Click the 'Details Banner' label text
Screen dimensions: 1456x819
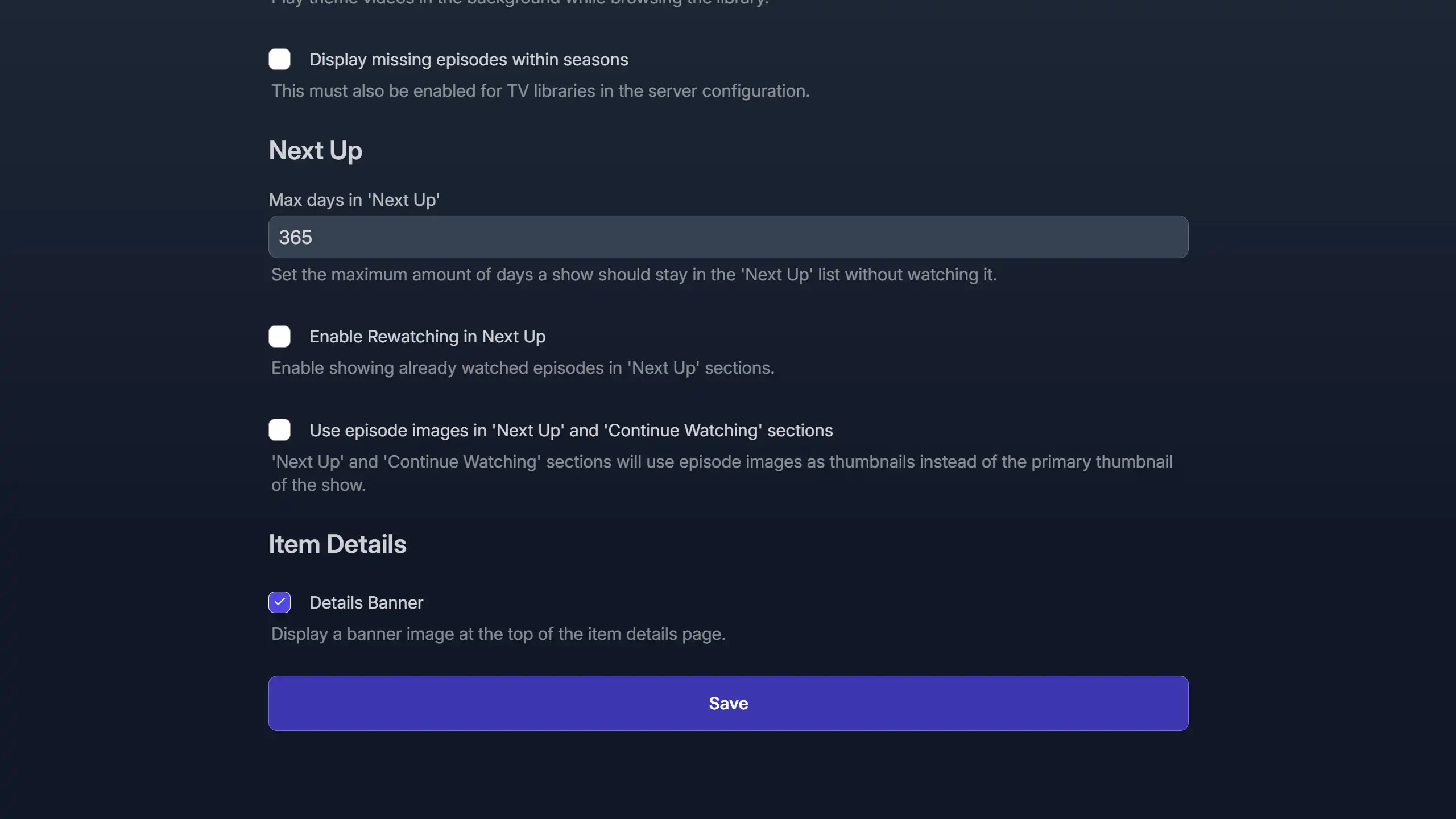(366, 603)
